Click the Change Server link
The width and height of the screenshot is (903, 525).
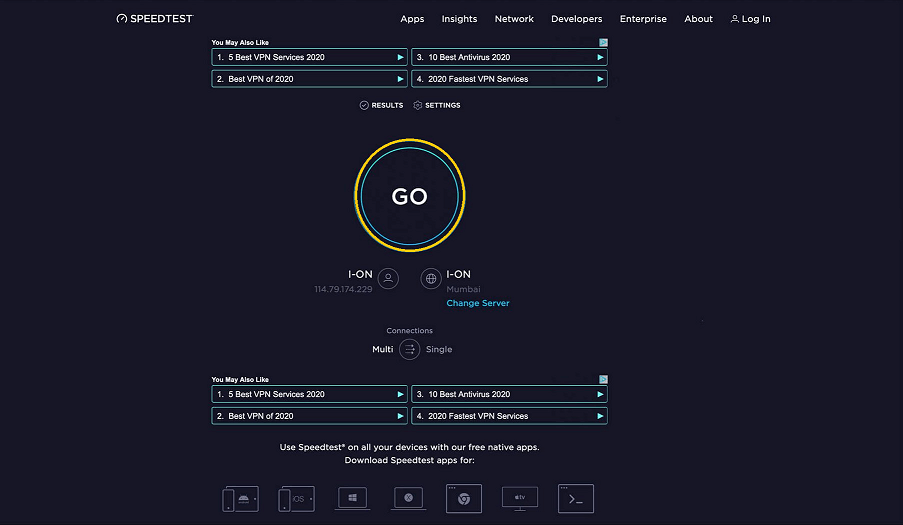pos(477,303)
